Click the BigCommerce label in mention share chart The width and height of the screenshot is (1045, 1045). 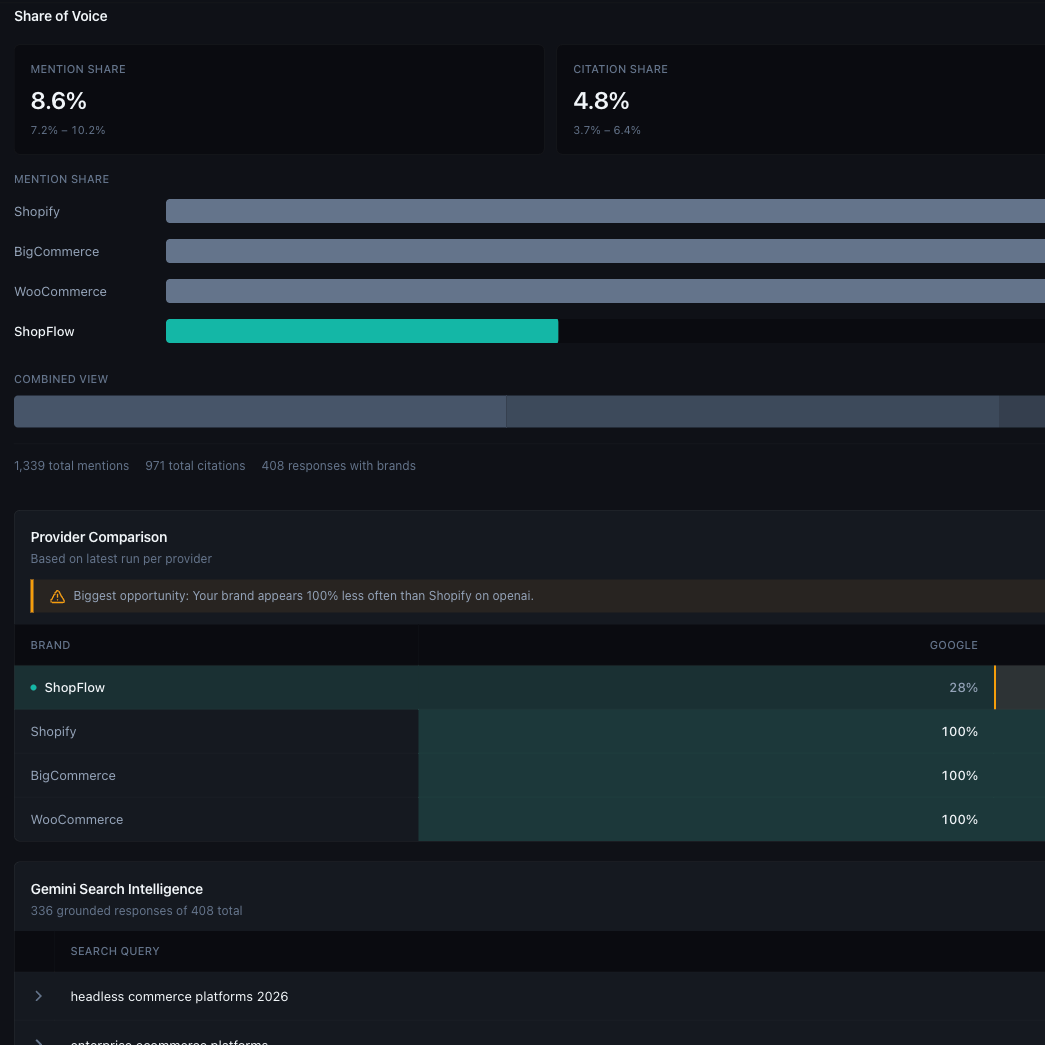(x=57, y=251)
